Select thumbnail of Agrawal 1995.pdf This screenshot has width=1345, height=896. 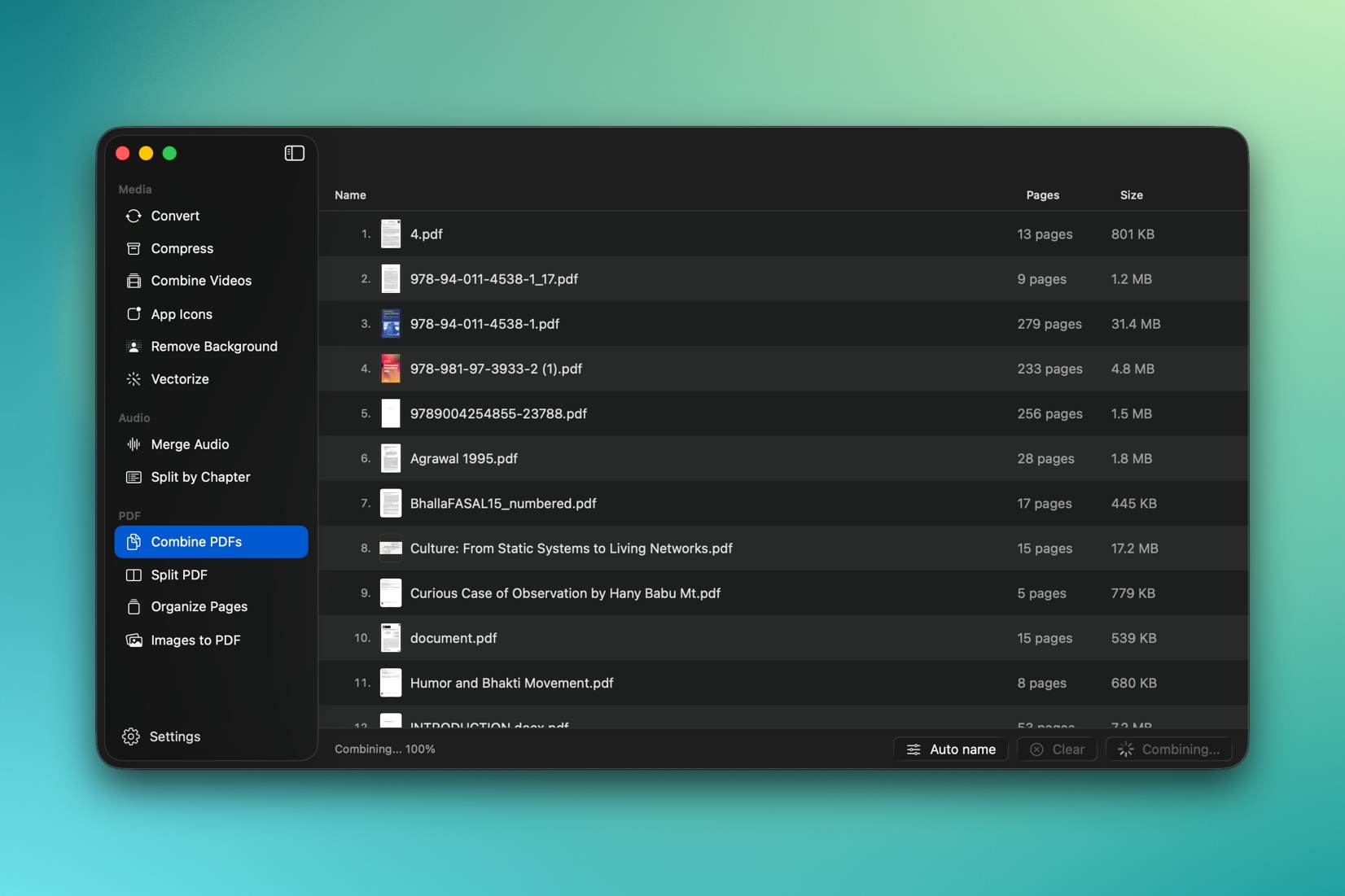tap(391, 458)
